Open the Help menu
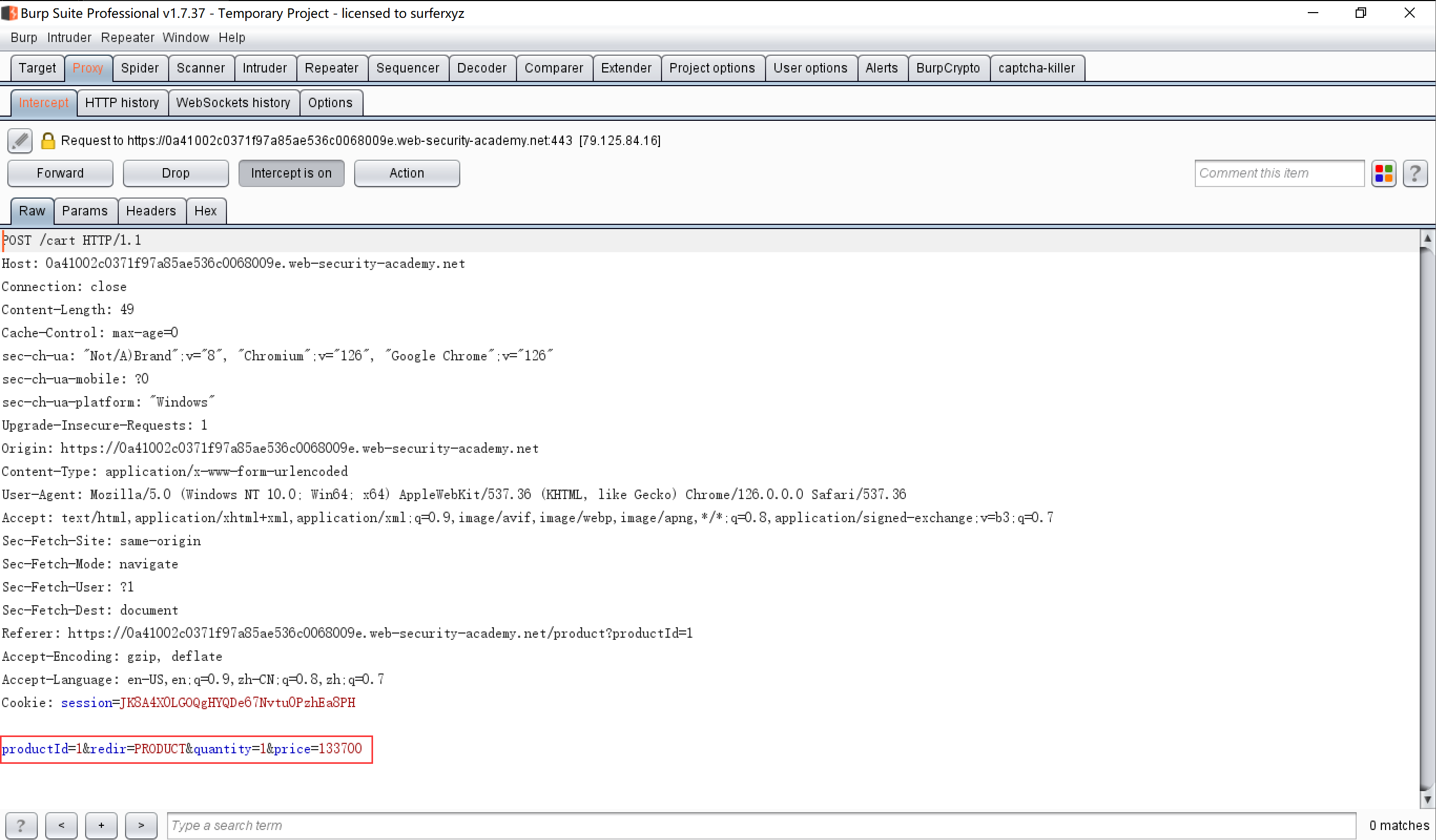The width and height of the screenshot is (1436, 840). pyautogui.click(x=232, y=38)
